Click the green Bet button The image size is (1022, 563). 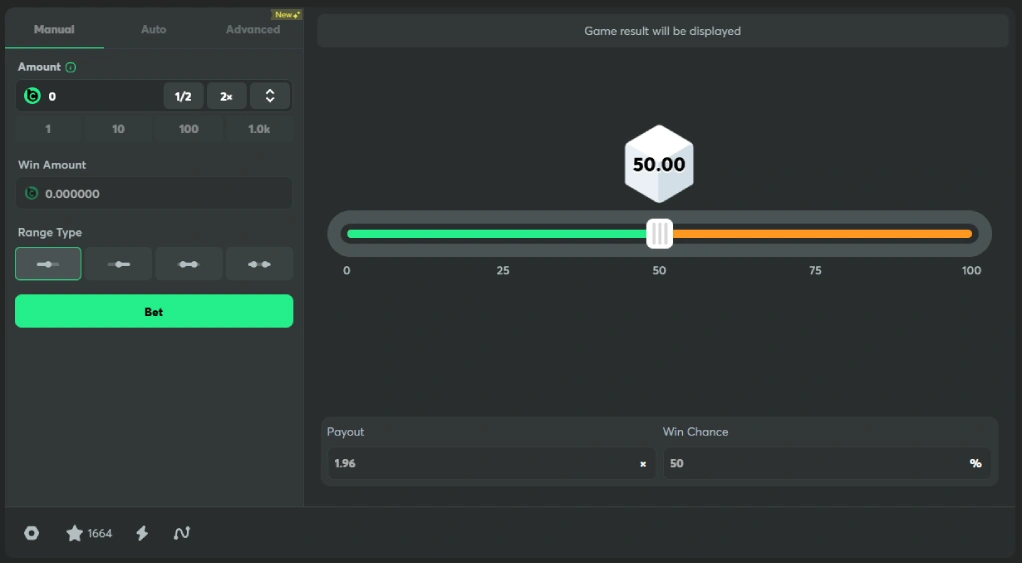[x=154, y=311]
